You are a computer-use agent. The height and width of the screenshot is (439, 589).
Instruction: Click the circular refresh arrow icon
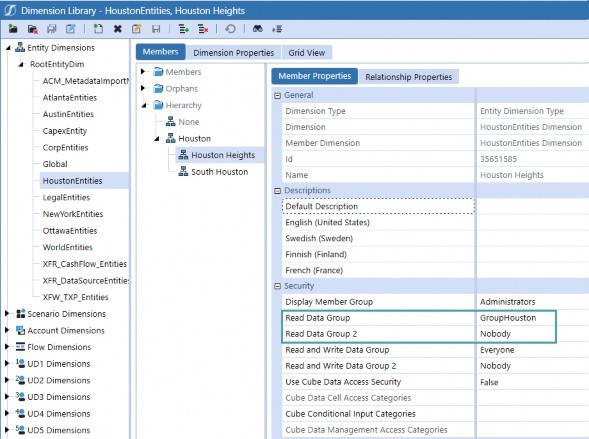(230, 29)
